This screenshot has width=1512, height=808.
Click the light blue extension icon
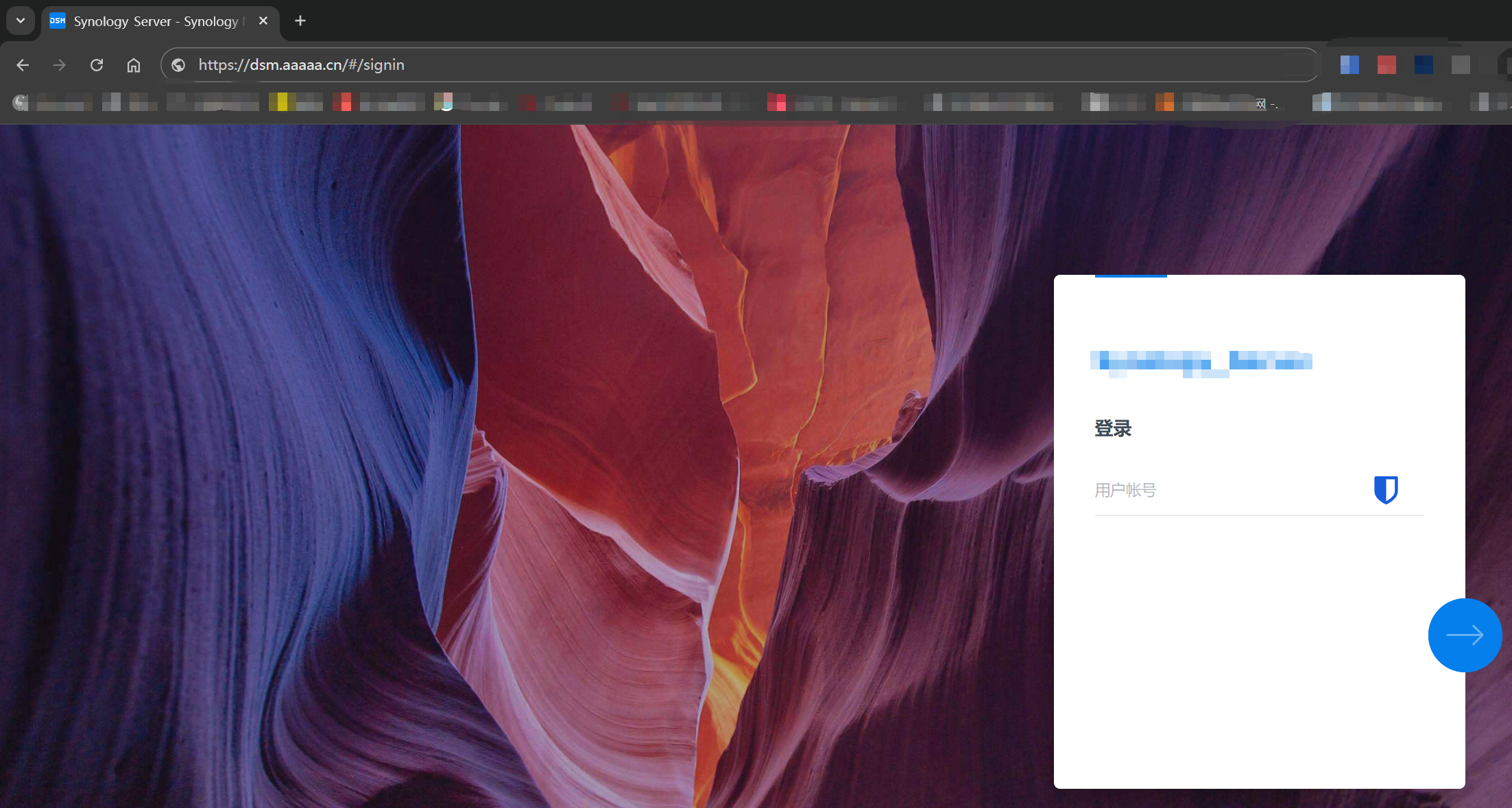point(1349,65)
